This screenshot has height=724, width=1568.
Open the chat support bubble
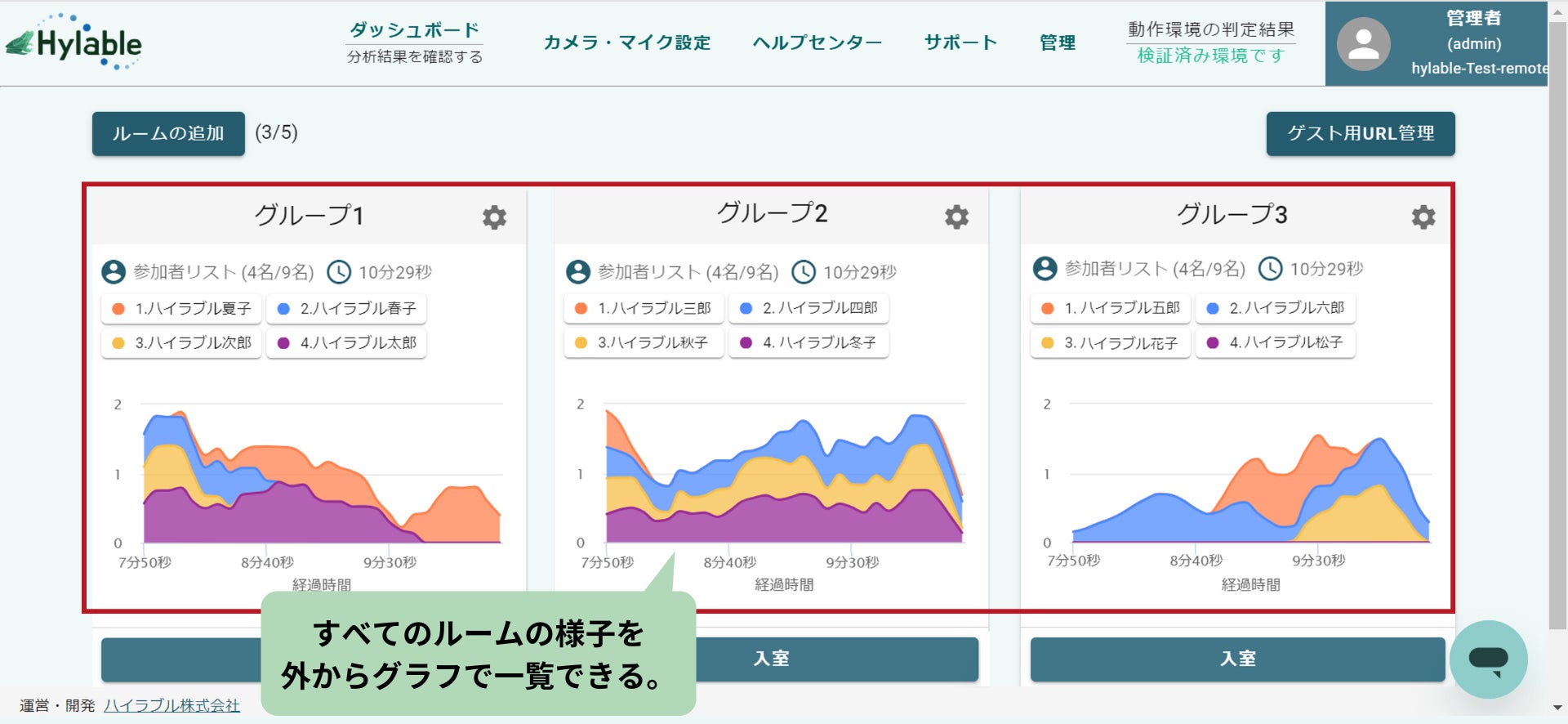1489,659
